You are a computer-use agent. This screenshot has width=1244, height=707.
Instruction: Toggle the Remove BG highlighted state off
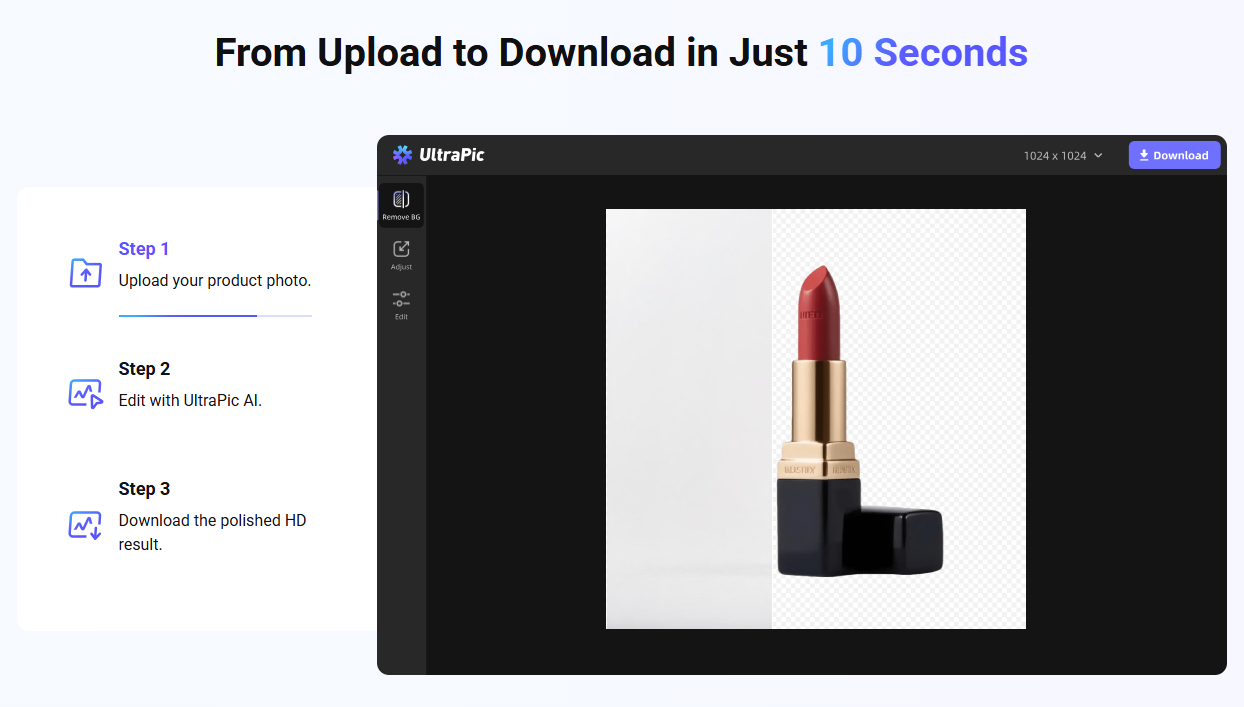[401, 204]
